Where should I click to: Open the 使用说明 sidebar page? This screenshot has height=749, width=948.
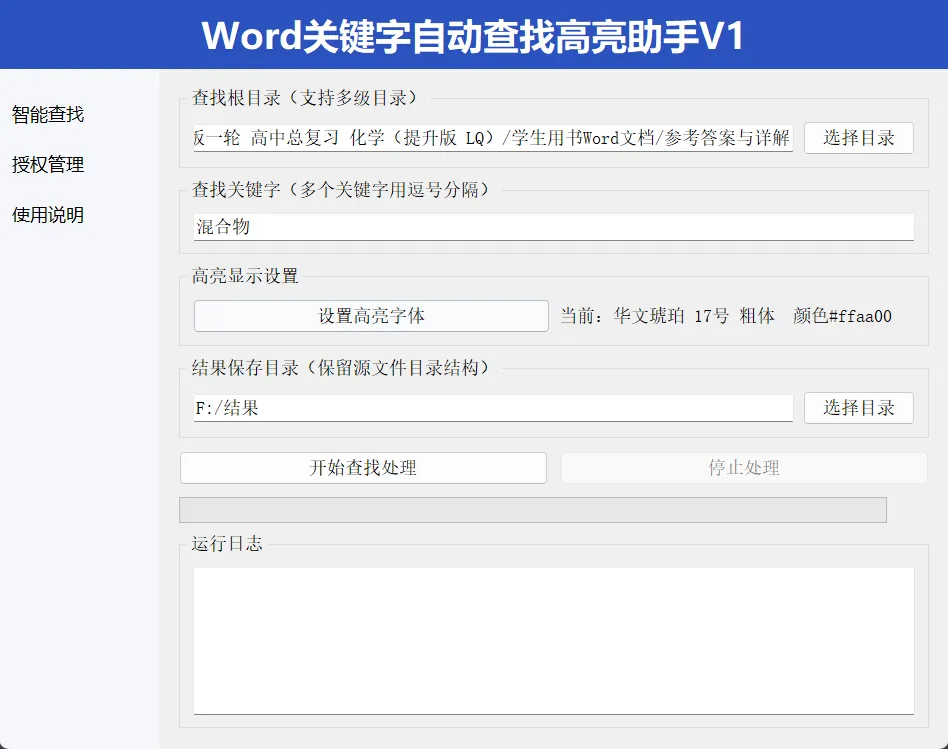(48, 215)
